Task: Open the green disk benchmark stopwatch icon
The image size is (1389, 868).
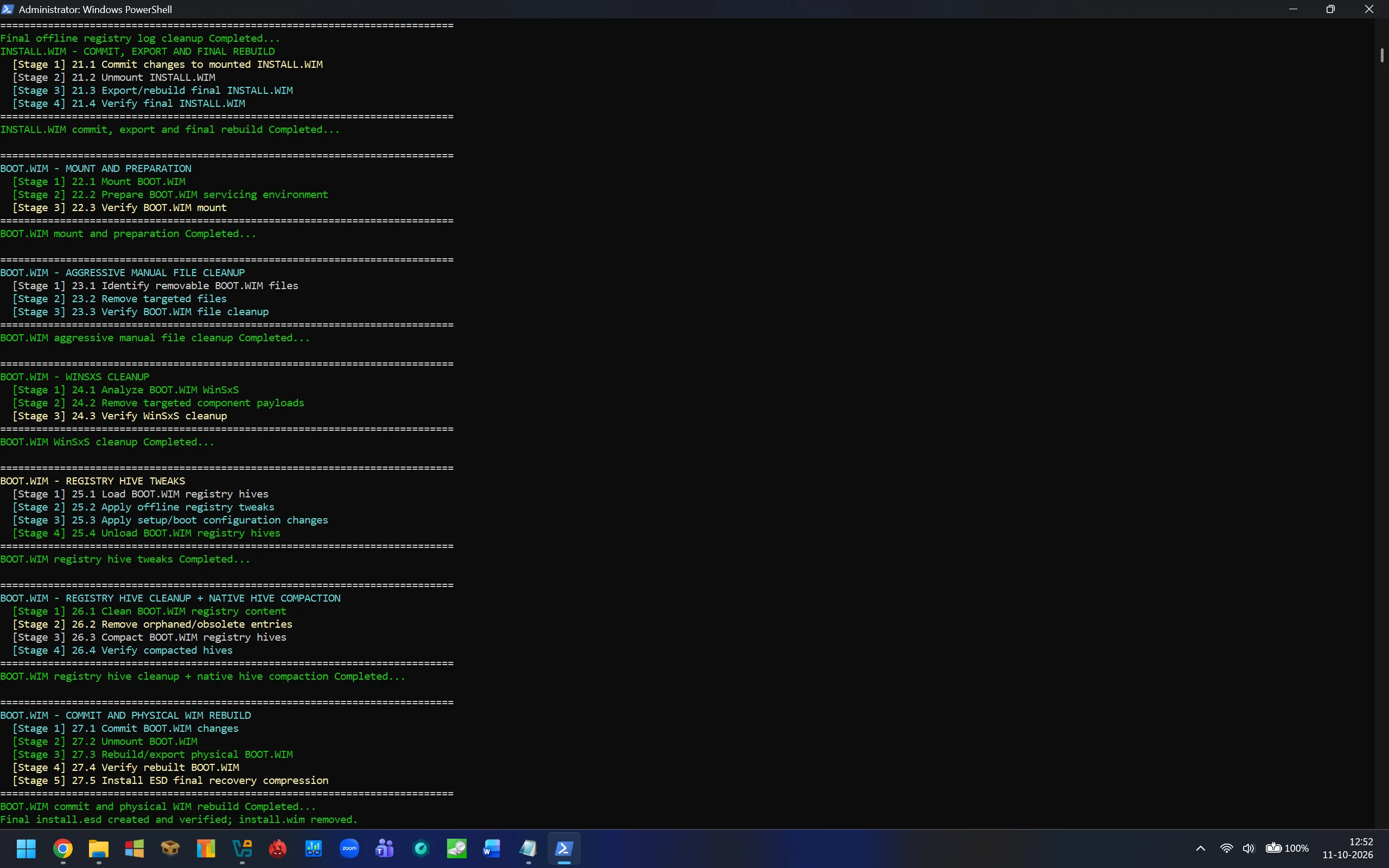Action: (457, 848)
